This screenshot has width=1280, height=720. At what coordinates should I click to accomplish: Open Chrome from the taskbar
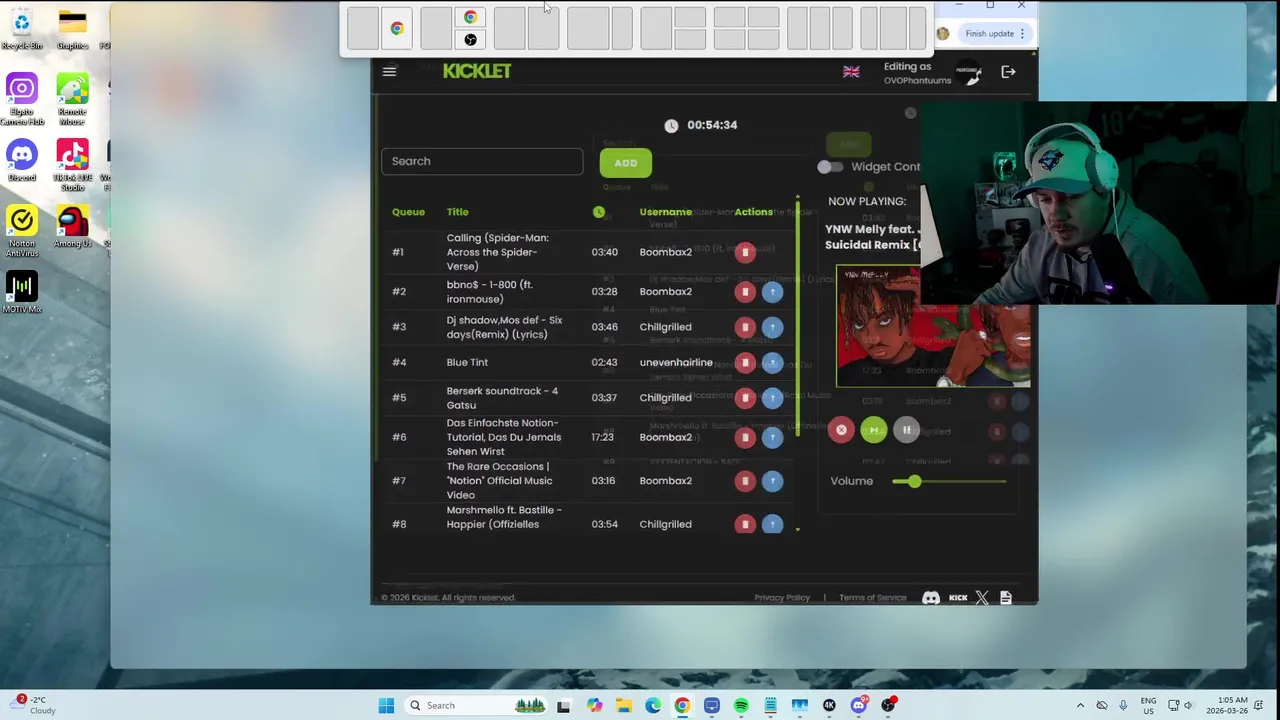click(x=682, y=706)
